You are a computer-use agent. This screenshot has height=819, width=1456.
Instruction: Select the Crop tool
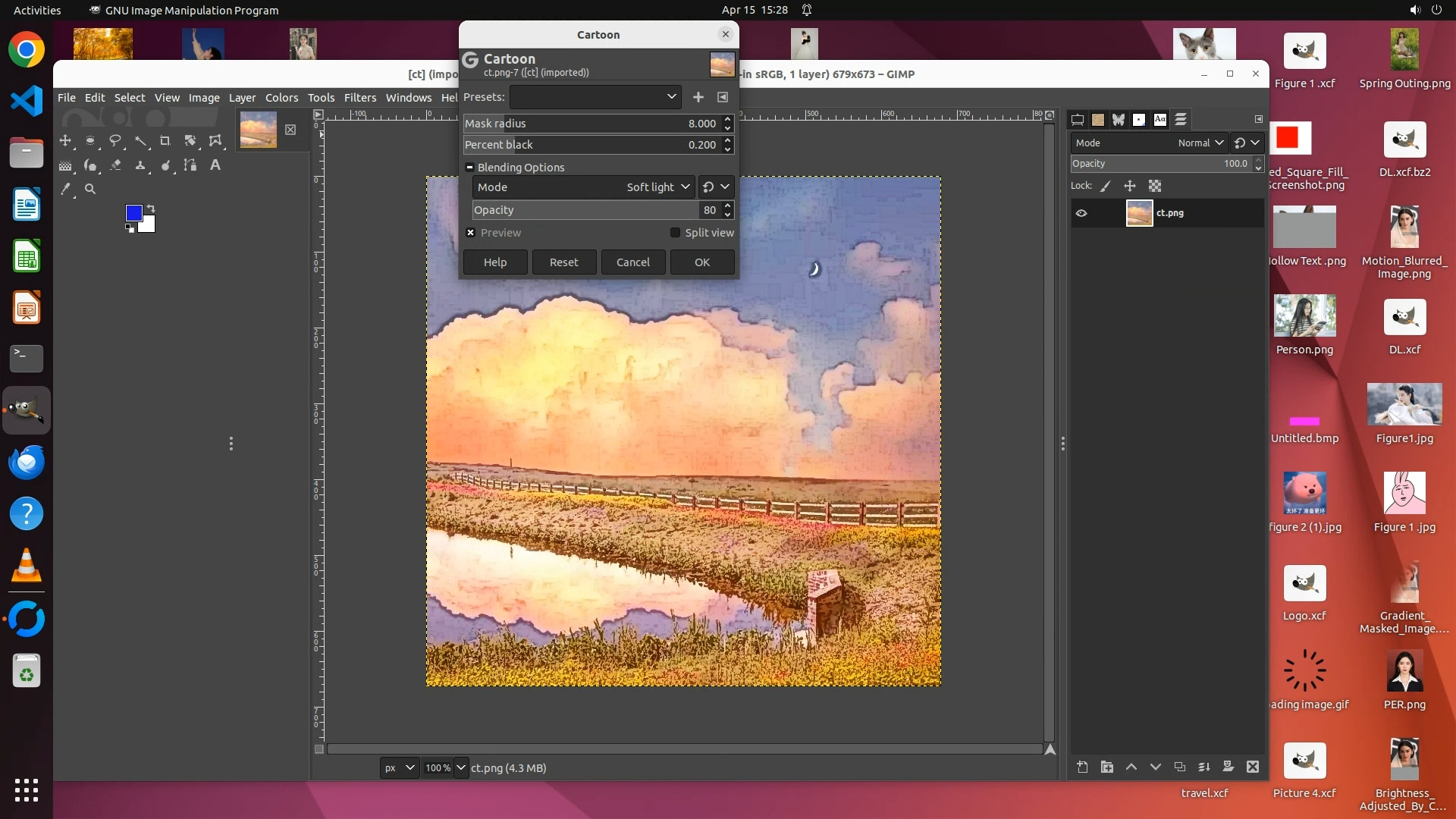tap(165, 141)
